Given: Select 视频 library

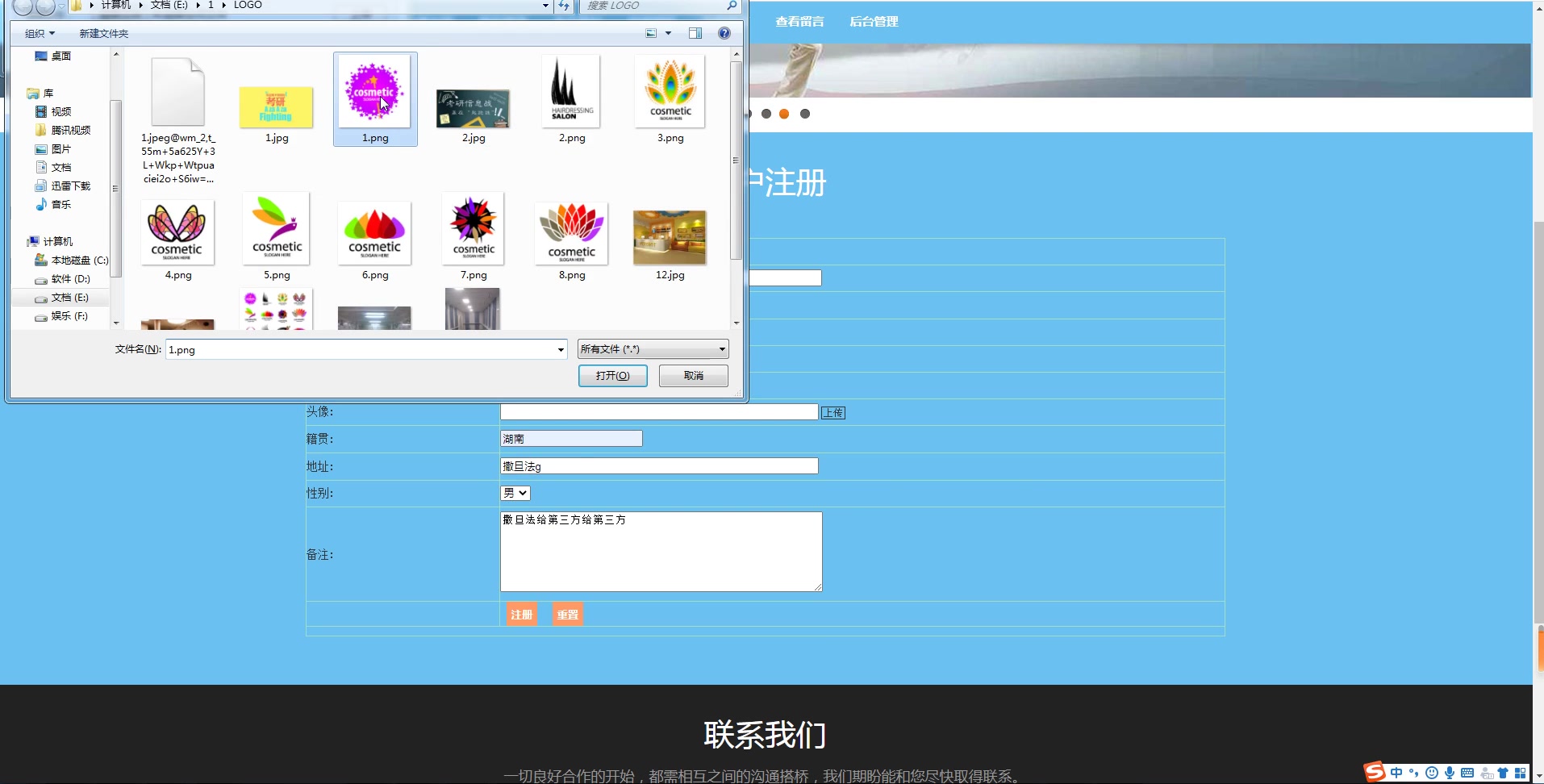Looking at the screenshot, I should coord(53,111).
